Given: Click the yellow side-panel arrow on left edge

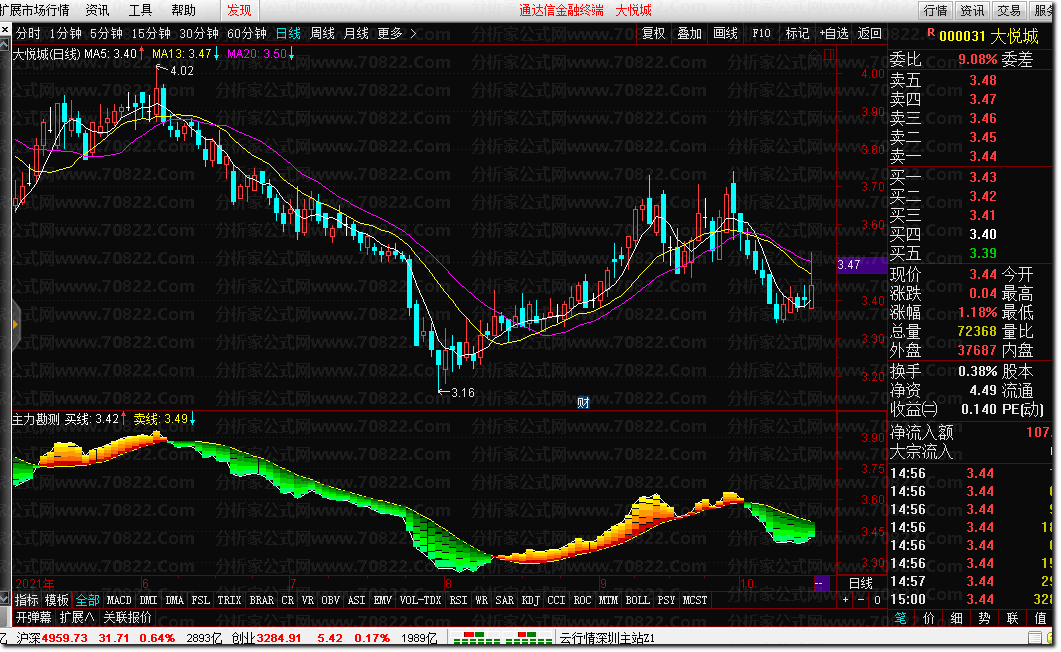Looking at the screenshot, I should coord(15,325).
